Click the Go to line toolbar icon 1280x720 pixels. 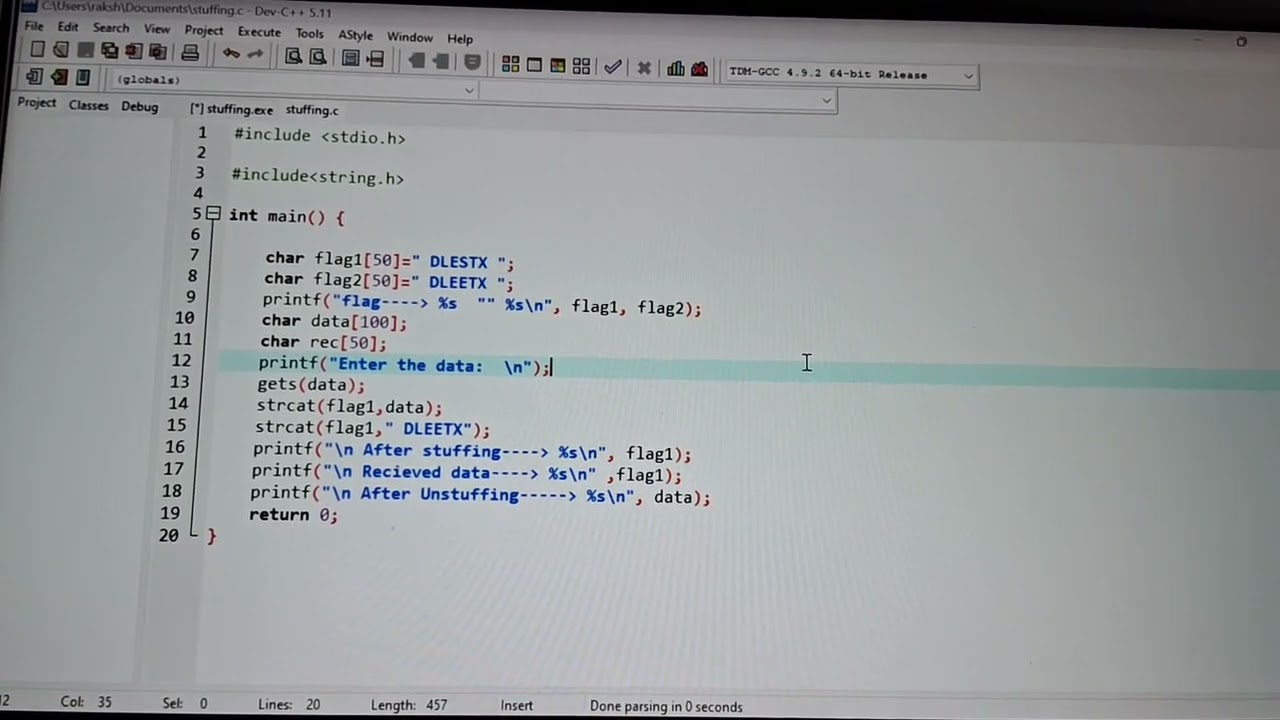pos(375,59)
